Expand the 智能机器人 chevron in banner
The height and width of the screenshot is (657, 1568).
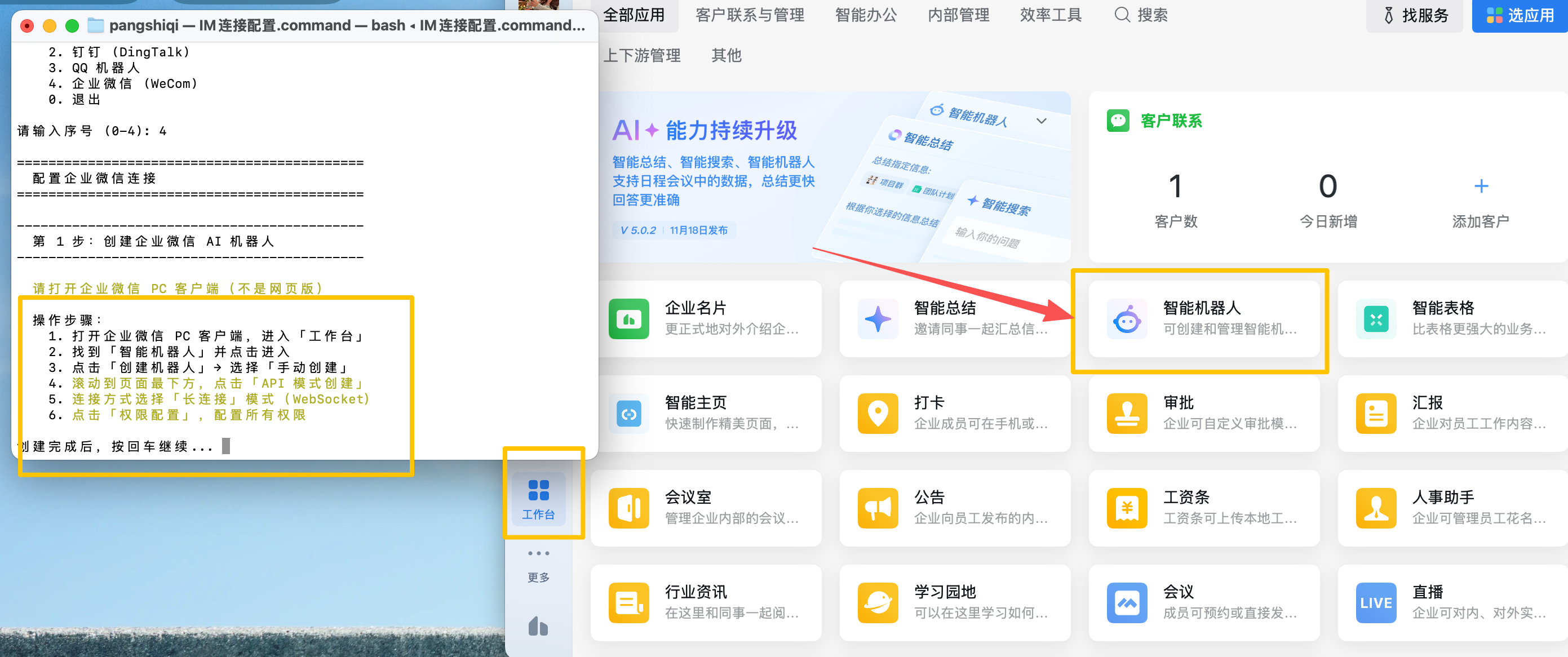(1042, 121)
